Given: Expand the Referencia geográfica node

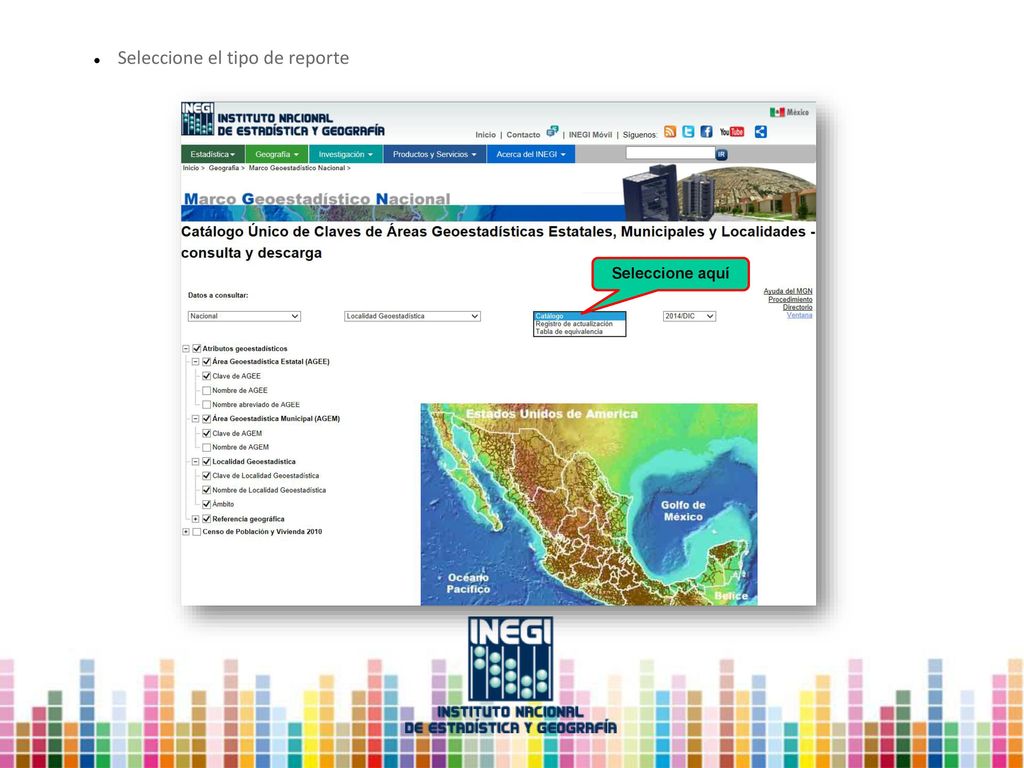Looking at the screenshot, I should [x=195, y=519].
